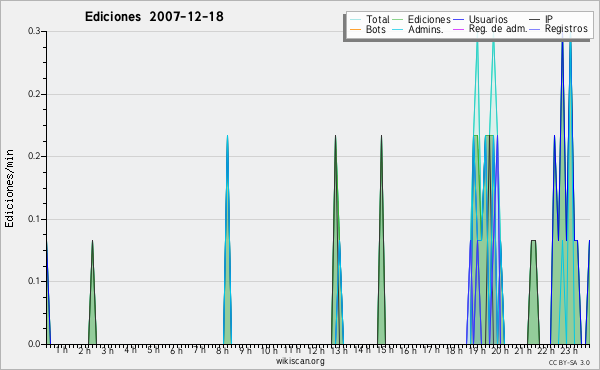Click the 0.3 value on the y-axis

34,31
